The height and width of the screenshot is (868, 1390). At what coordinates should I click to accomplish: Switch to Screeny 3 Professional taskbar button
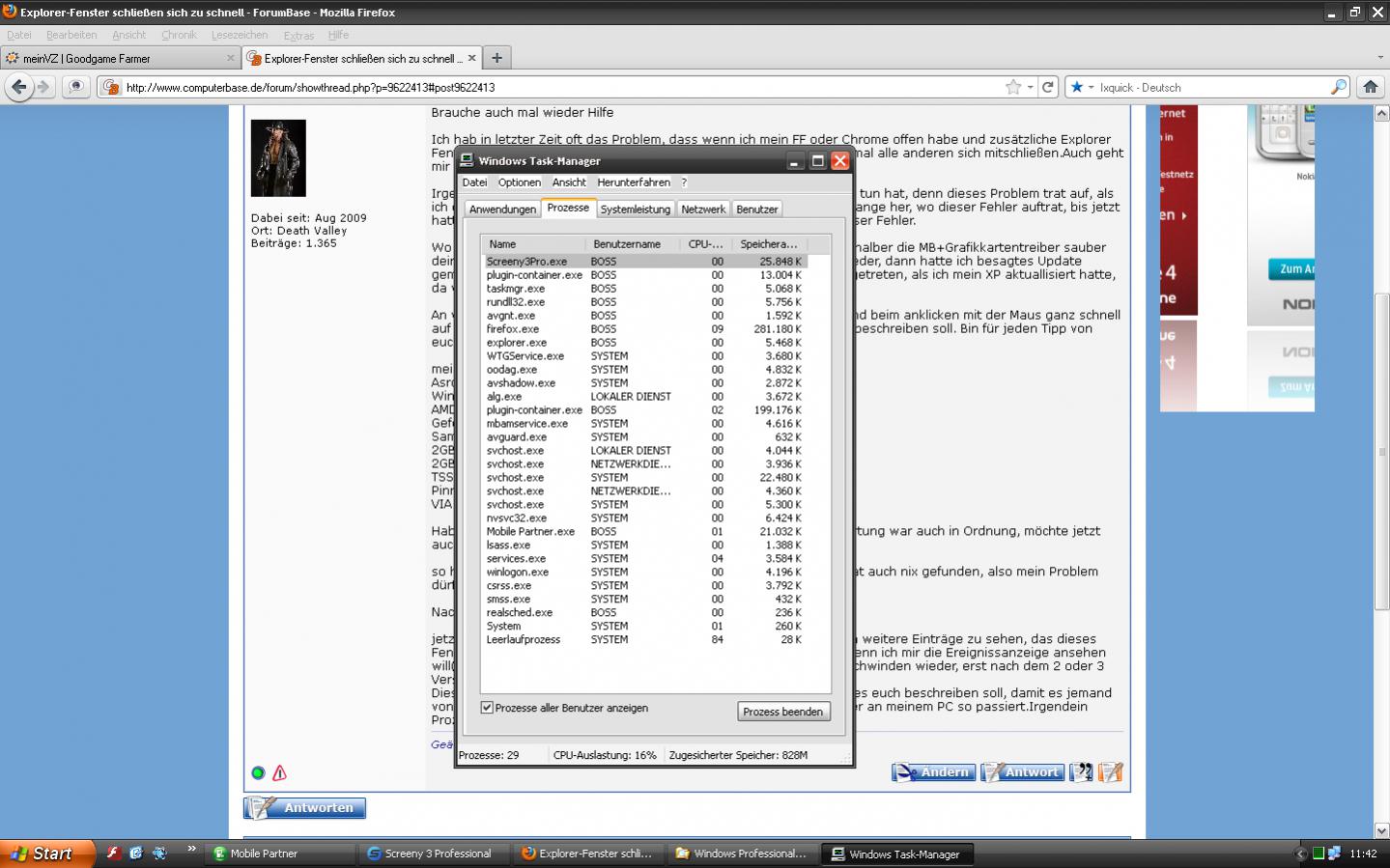pos(436,854)
